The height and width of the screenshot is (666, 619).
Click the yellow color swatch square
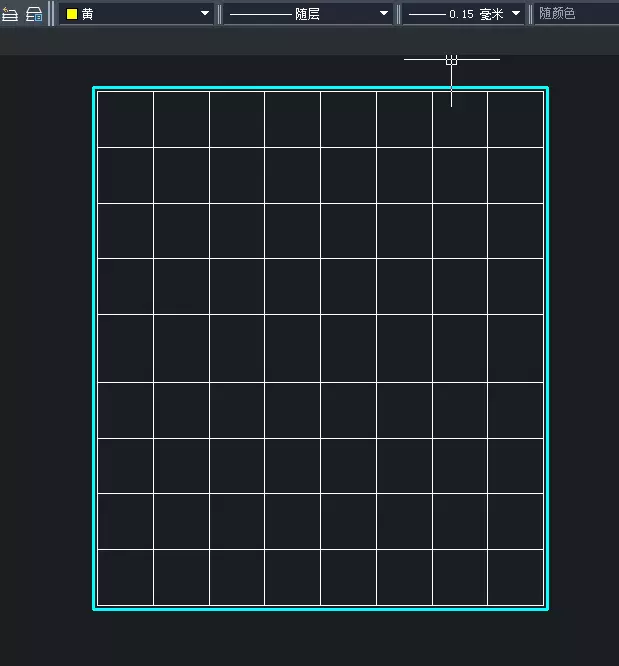(x=72, y=14)
